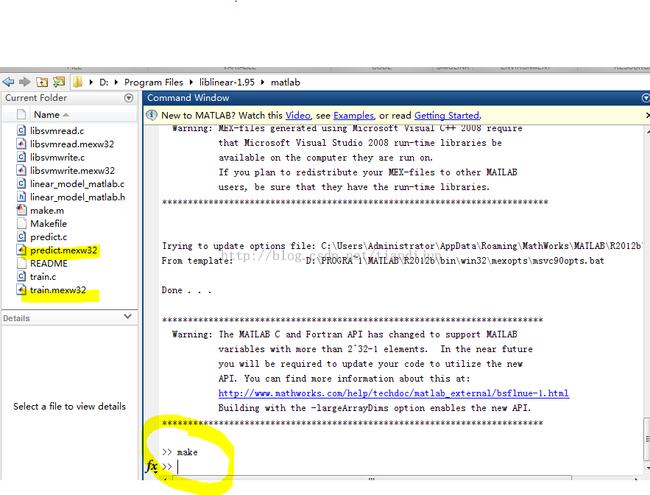This screenshot has width=650, height=495.
Task: Click the predict.mexw32 MEX icon
Action: click(x=21, y=250)
